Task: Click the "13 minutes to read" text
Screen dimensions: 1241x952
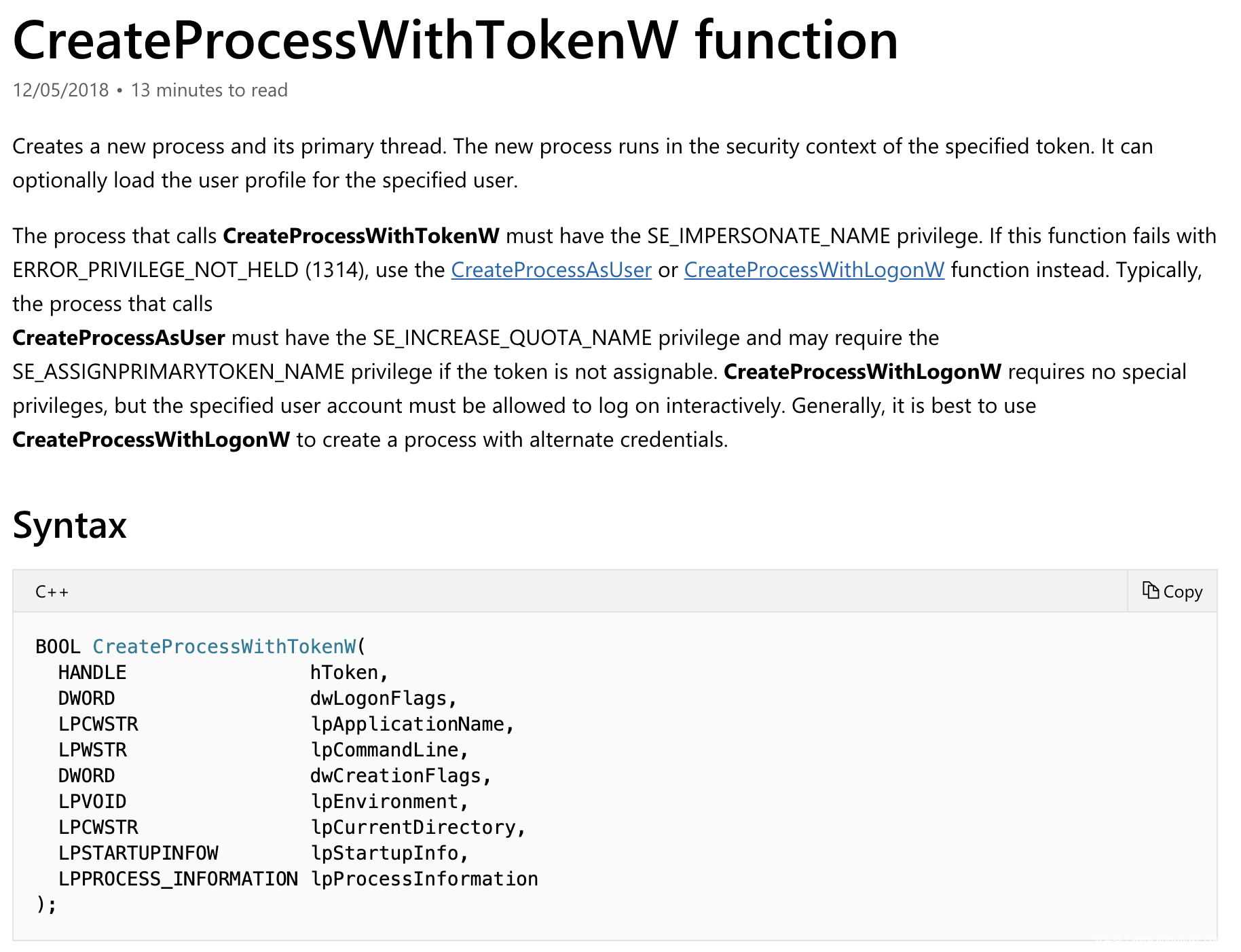Action: (209, 90)
